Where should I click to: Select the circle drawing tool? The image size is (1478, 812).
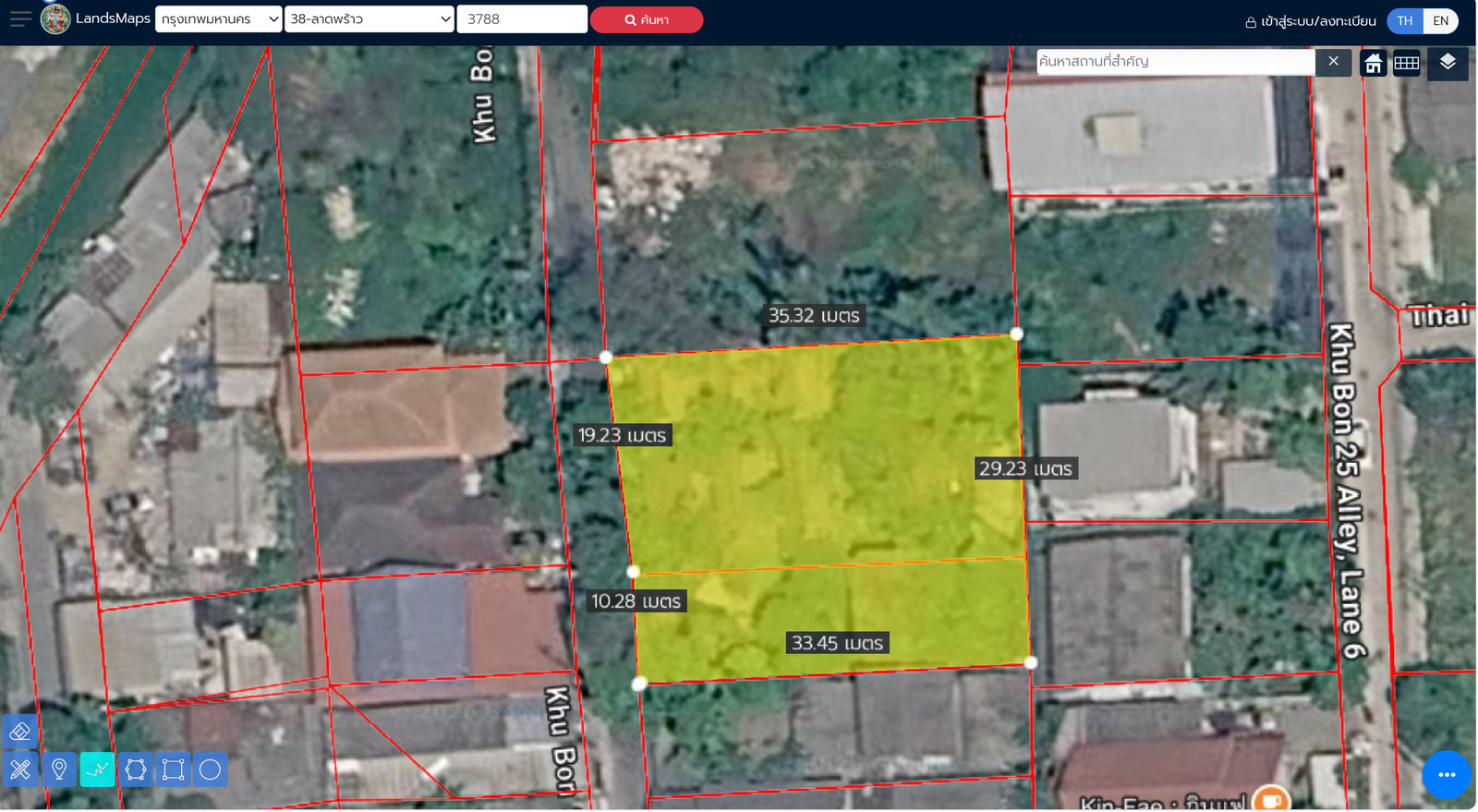coord(210,770)
